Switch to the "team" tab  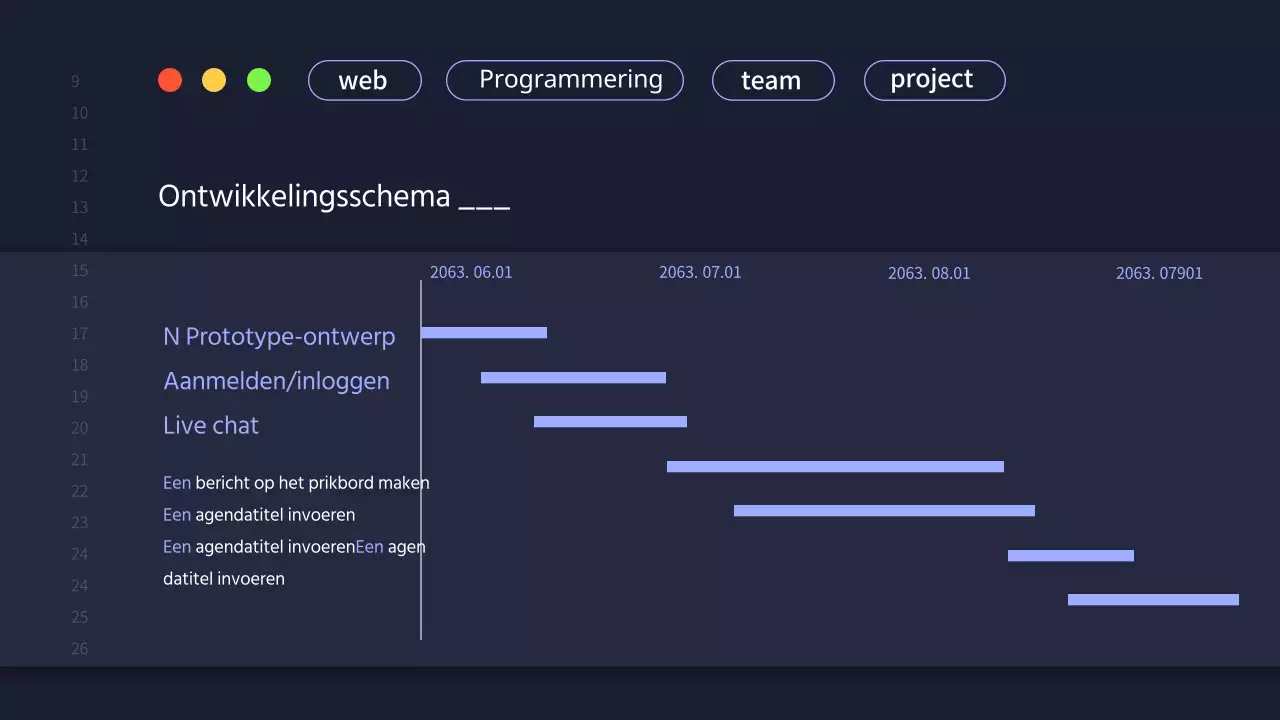pos(772,80)
